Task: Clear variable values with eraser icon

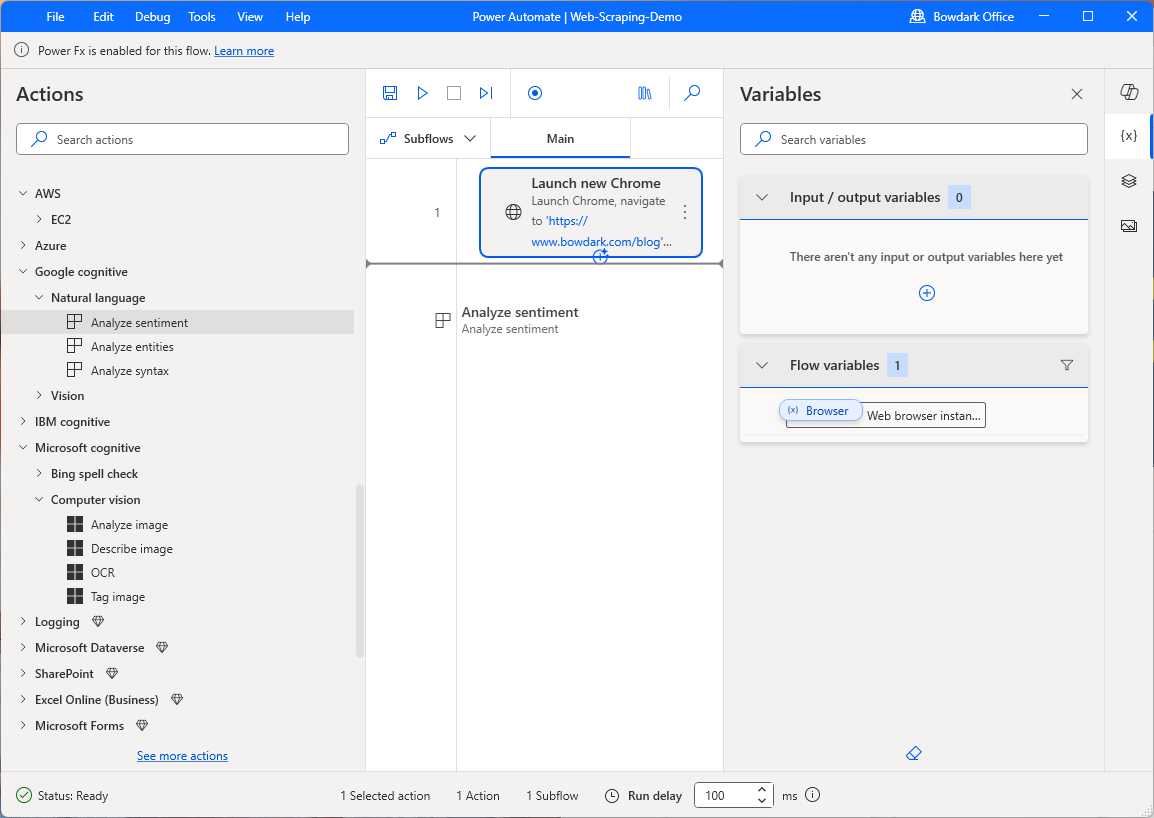Action: (x=913, y=753)
